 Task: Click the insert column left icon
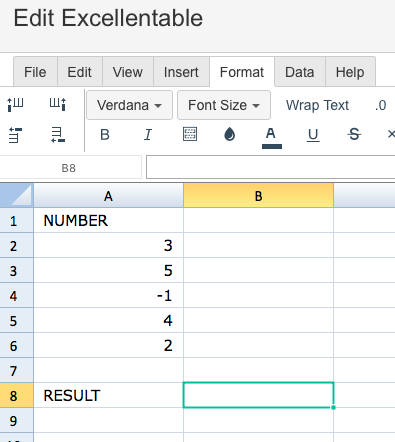pos(15,105)
